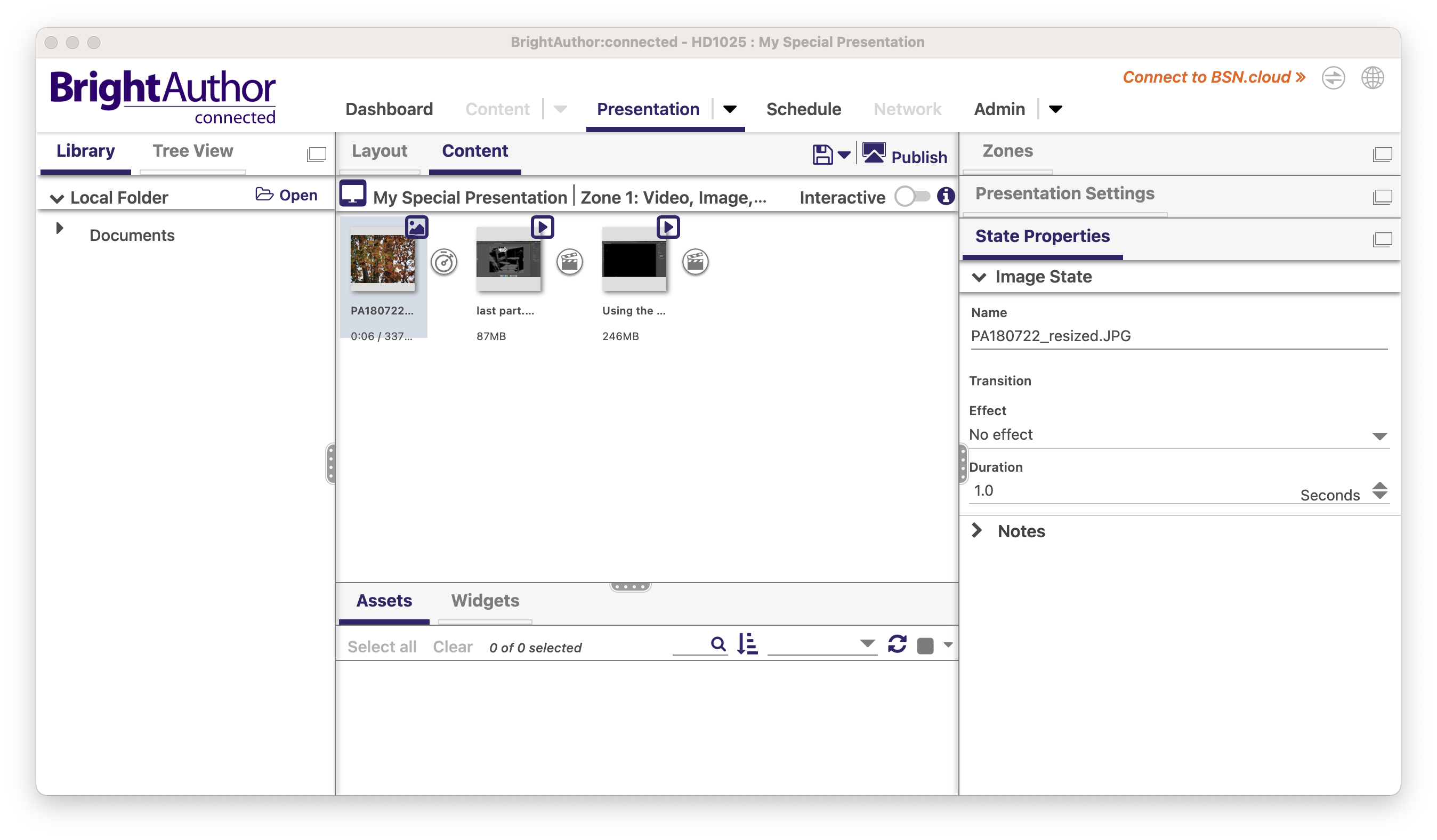Switch to the Assets tab
This screenshot has width=1437, height=840.
coord(384,601)
